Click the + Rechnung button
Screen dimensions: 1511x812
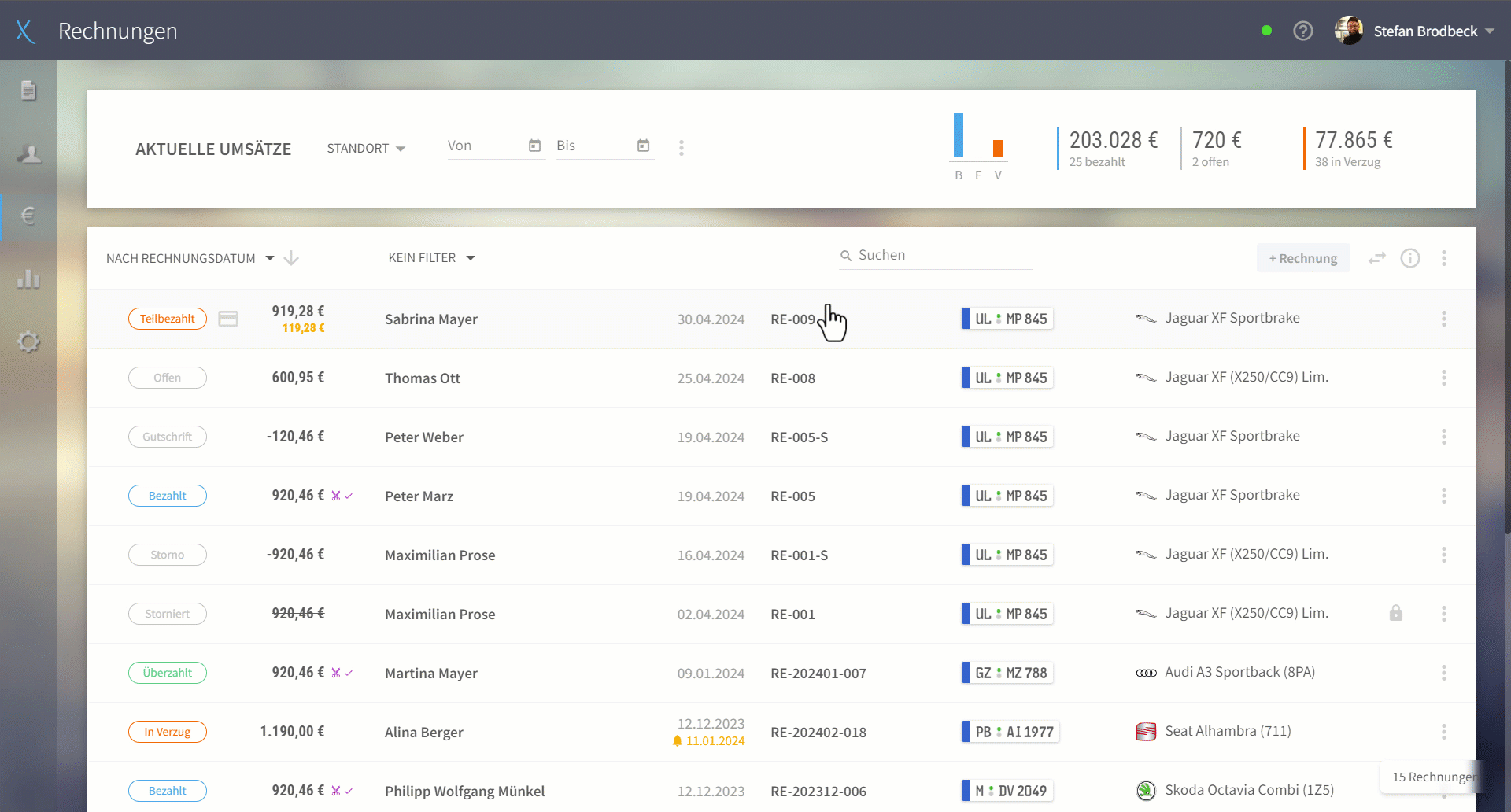(x=1303, y=258)
